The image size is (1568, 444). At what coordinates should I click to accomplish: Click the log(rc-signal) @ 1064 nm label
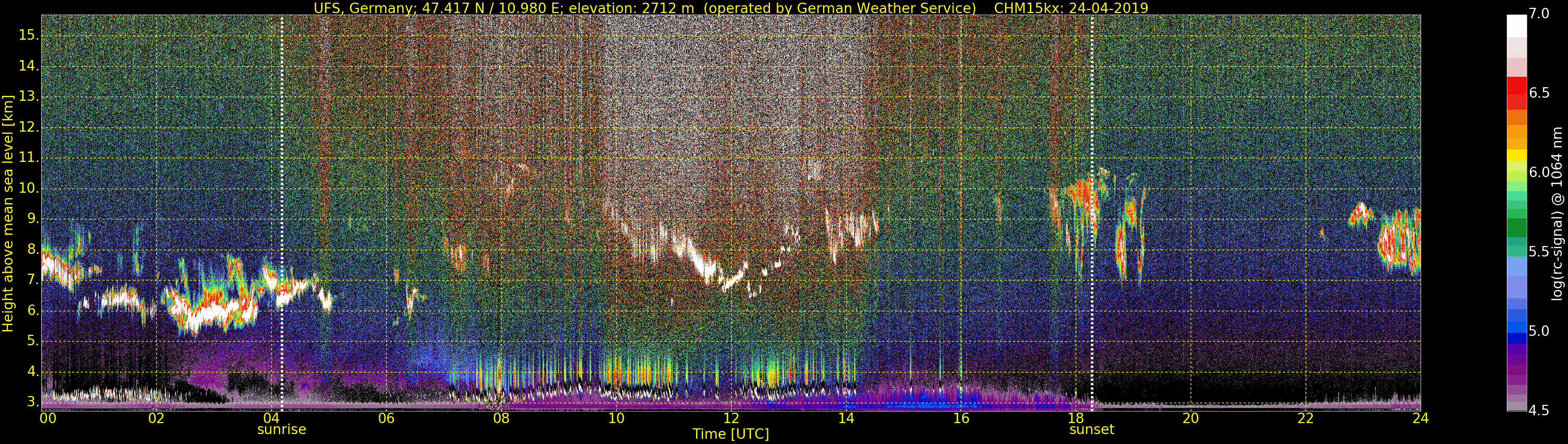1557,213
